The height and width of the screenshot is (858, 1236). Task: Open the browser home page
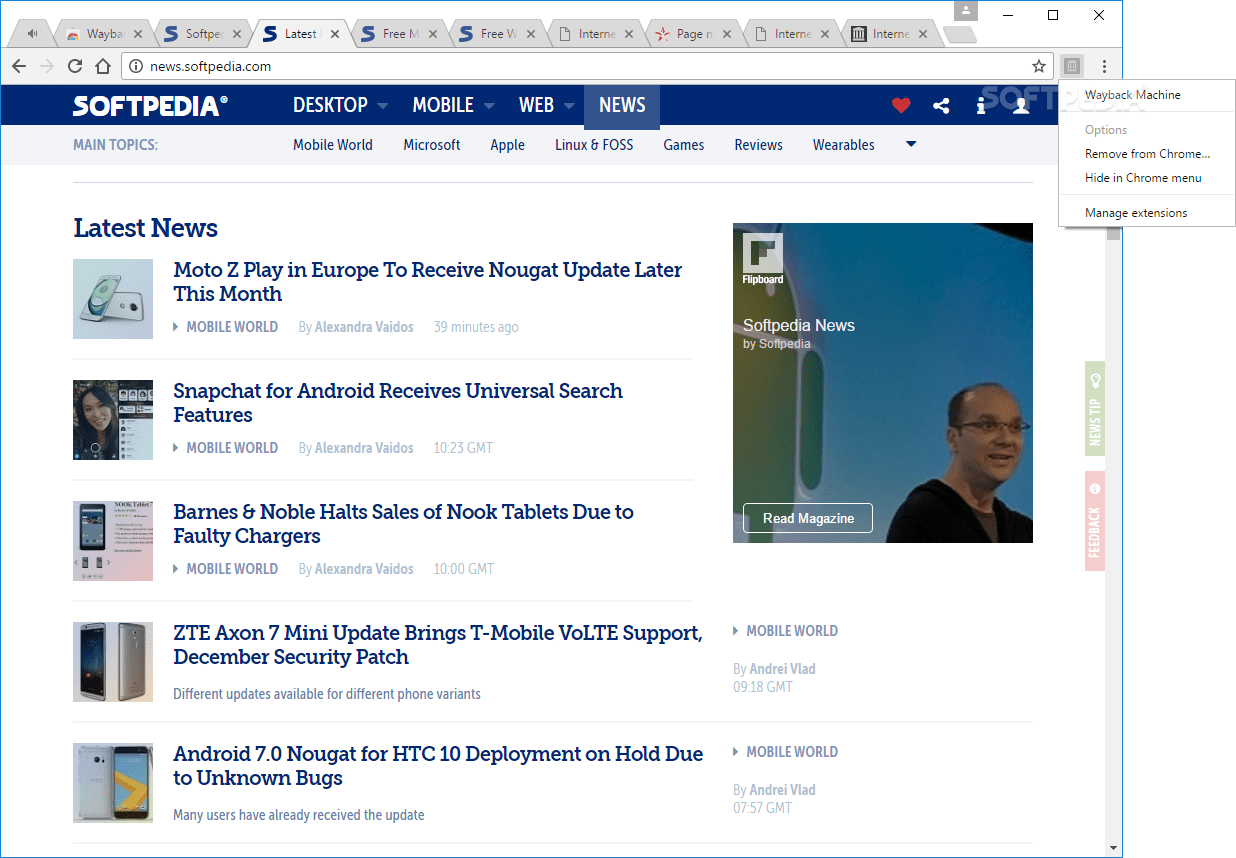(103, 67)
